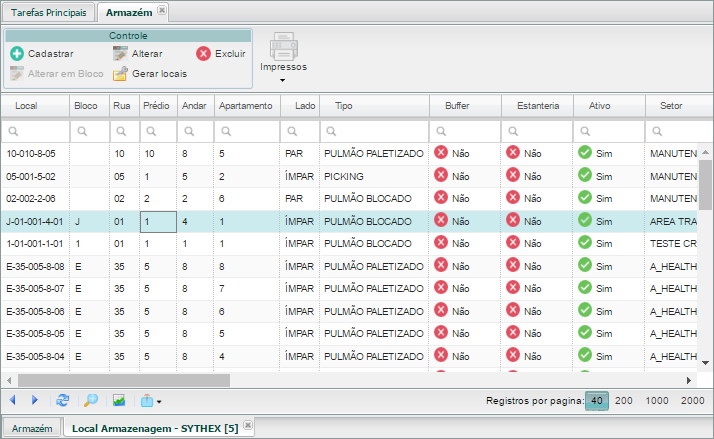The image size is (714, 439).
Task: Click the horizontal scrollbar left arrow
Action: coord(9,380)
